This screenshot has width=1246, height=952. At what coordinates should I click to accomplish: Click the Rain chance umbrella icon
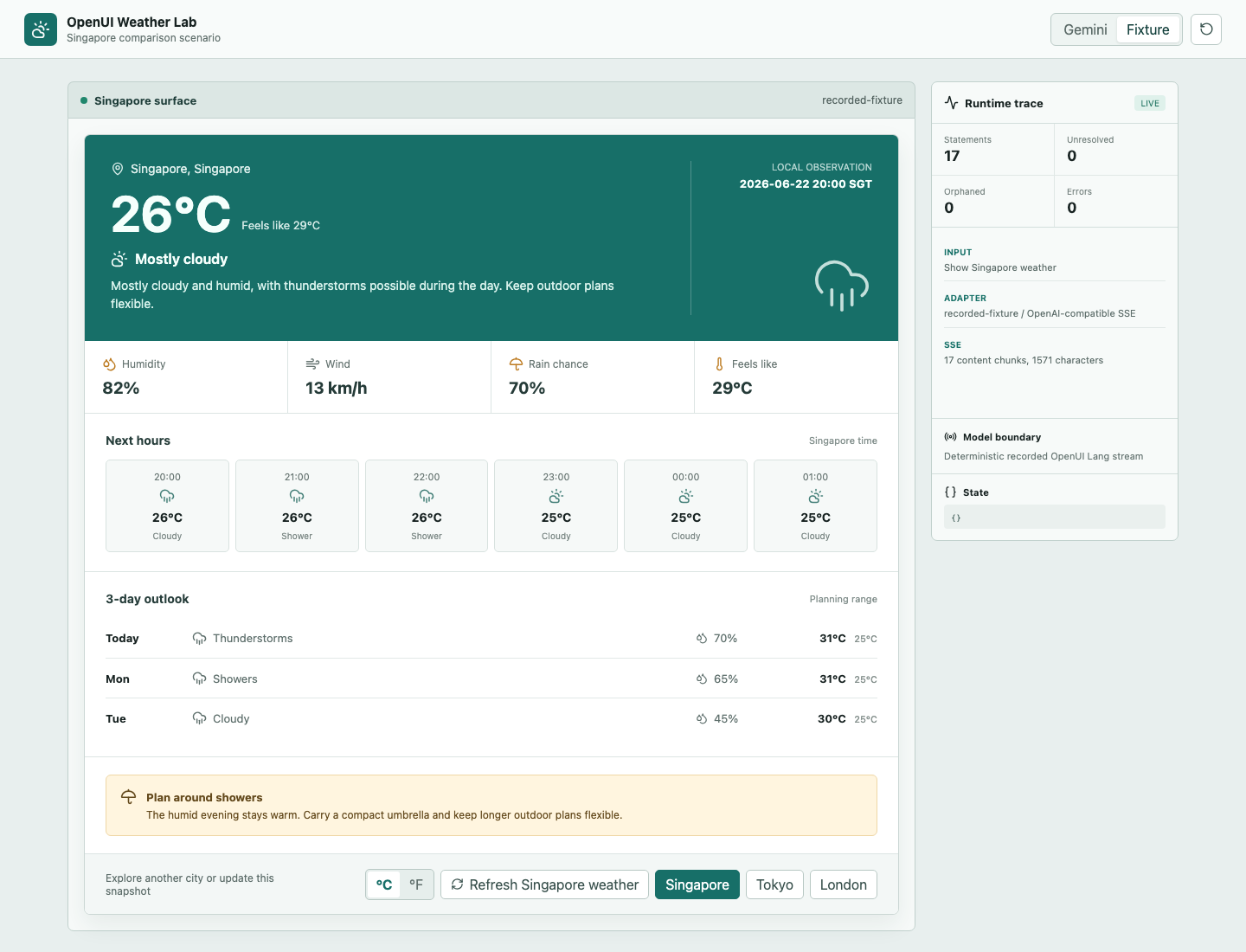pos(516,364)
